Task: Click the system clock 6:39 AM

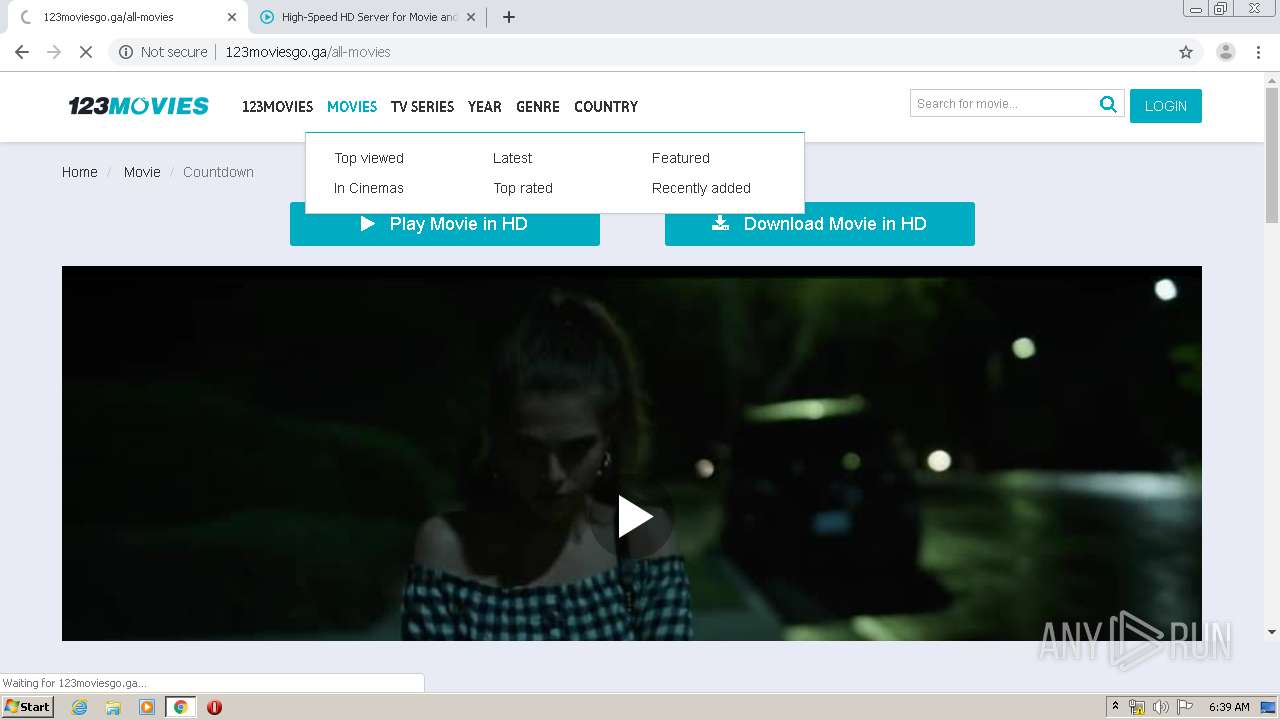Action: click(x=1229, y=707)
